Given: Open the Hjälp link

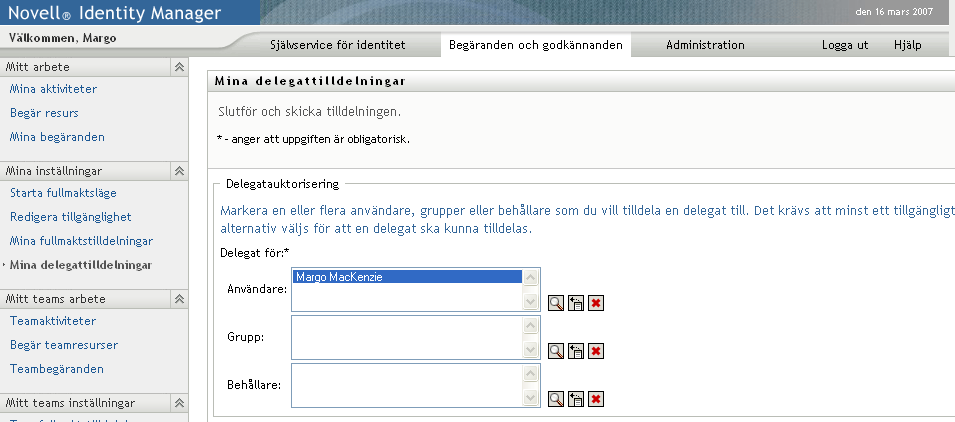Looking at the screenshot, I should point(907,45).
